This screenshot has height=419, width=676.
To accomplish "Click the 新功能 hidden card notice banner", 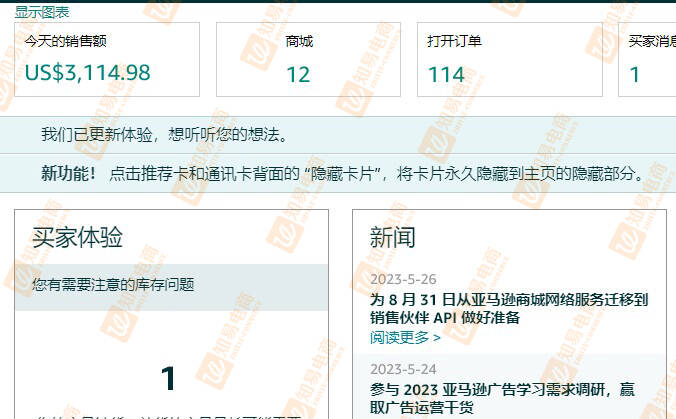I will click(x=338, y=173).
